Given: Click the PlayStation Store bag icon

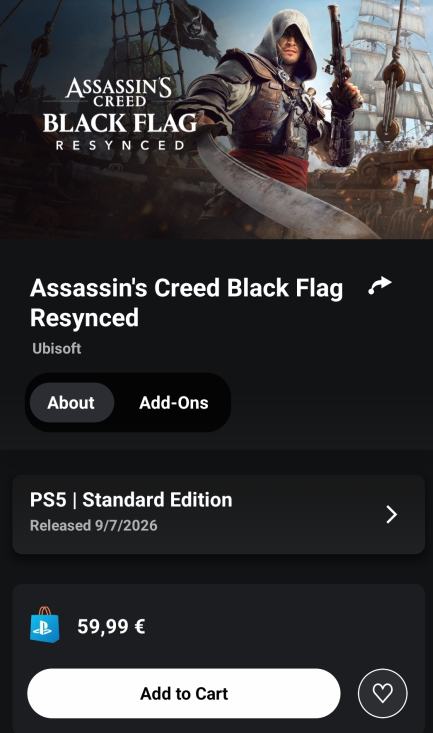Looking at the screenshot, I should click(45, 625).
